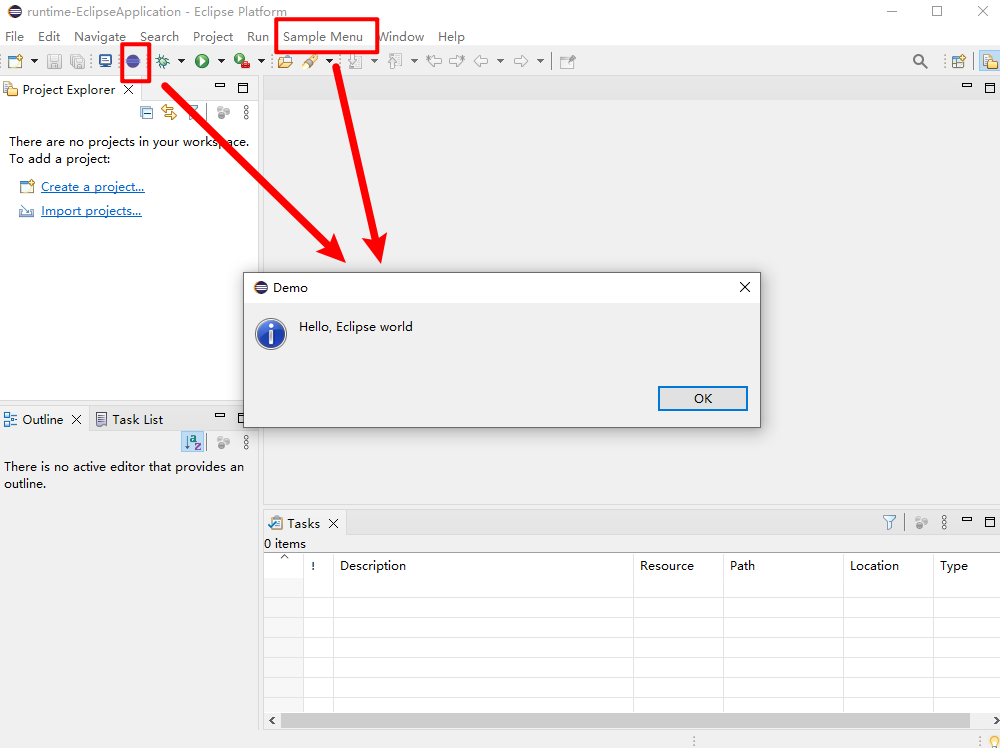1000x748 pixels.
Task: Toggle the Pin Editor toolbar icon
Action: pos(568,61)
